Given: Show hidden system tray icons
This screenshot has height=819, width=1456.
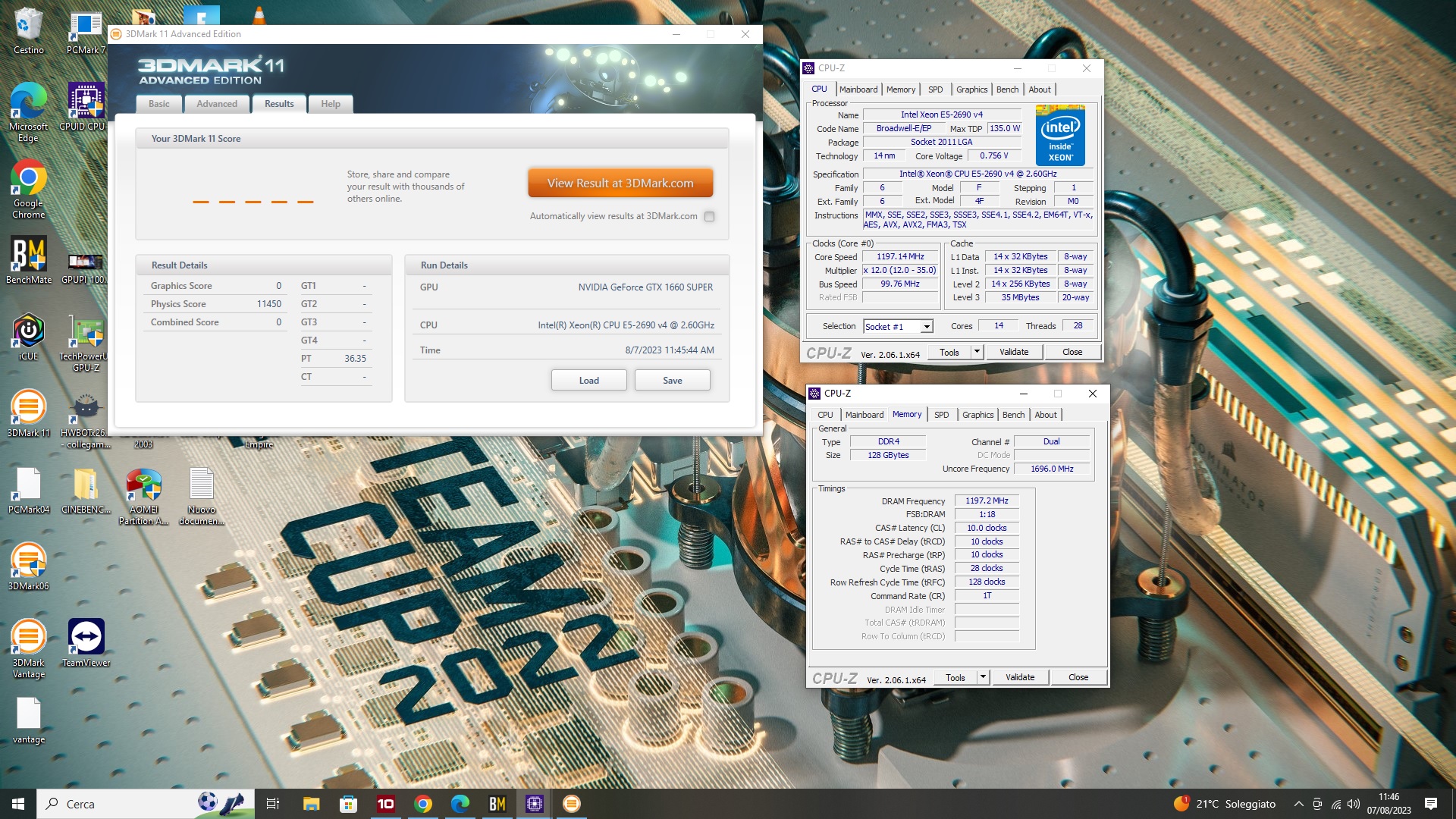Looking at the screenshot, I should (1298, 804).
